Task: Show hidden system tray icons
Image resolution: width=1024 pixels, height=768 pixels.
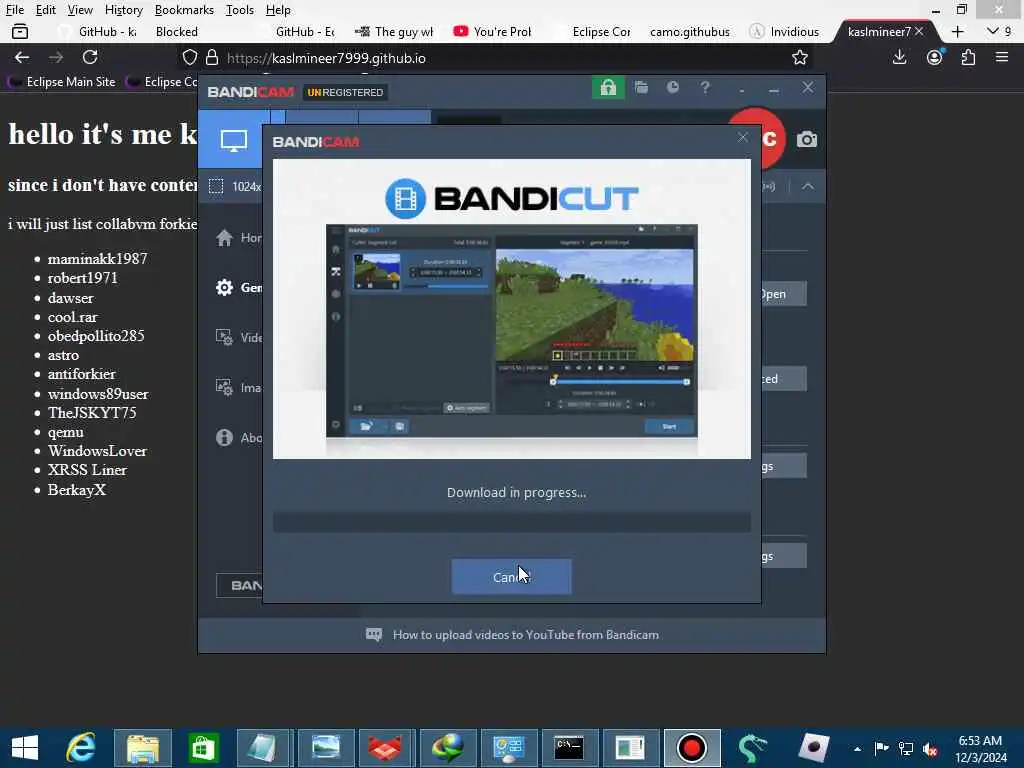Action: pyautogui.click(x=857, y=748)
